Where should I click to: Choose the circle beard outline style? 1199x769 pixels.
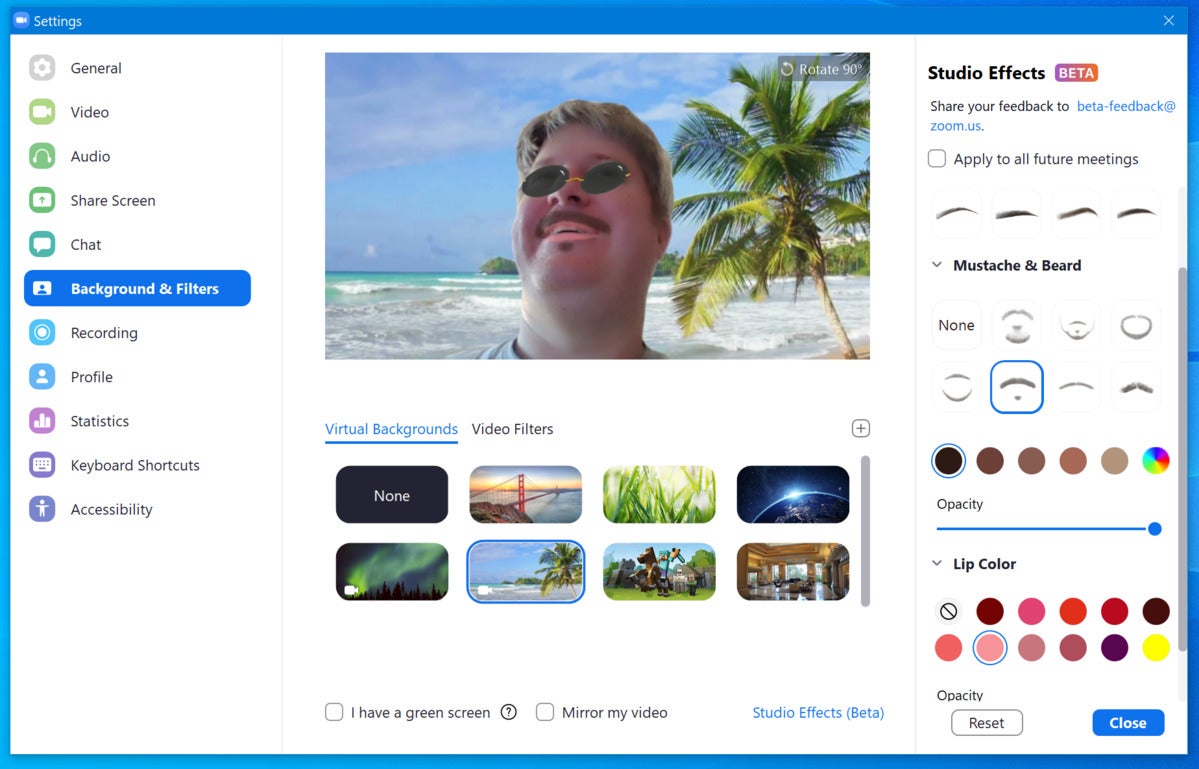pyautogui.click(x=1136, y=326)
